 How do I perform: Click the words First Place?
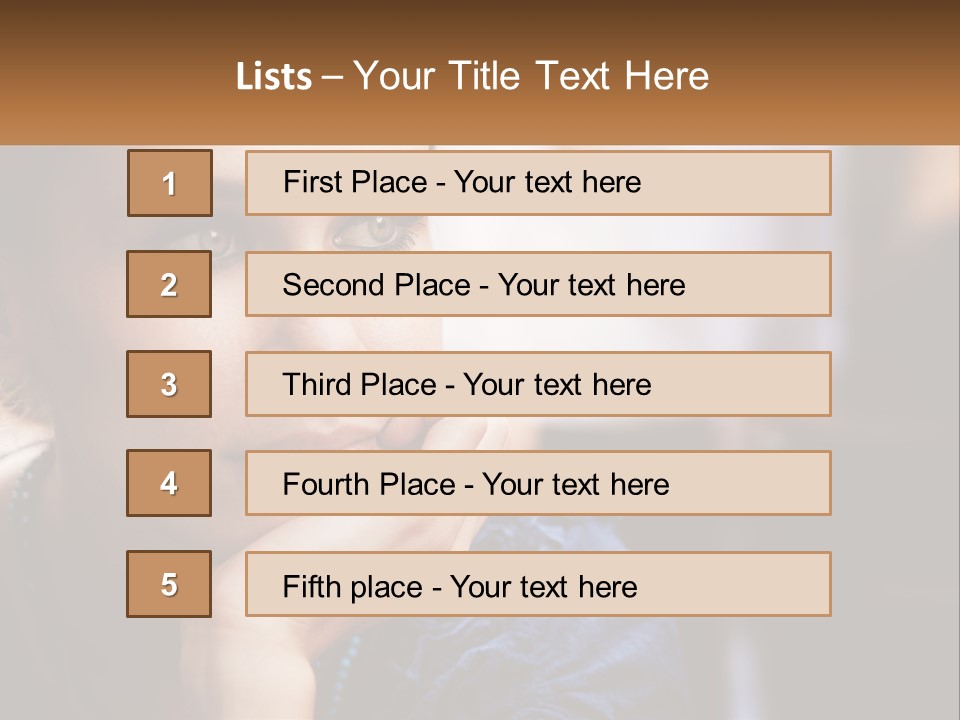[x=355, y=182]
